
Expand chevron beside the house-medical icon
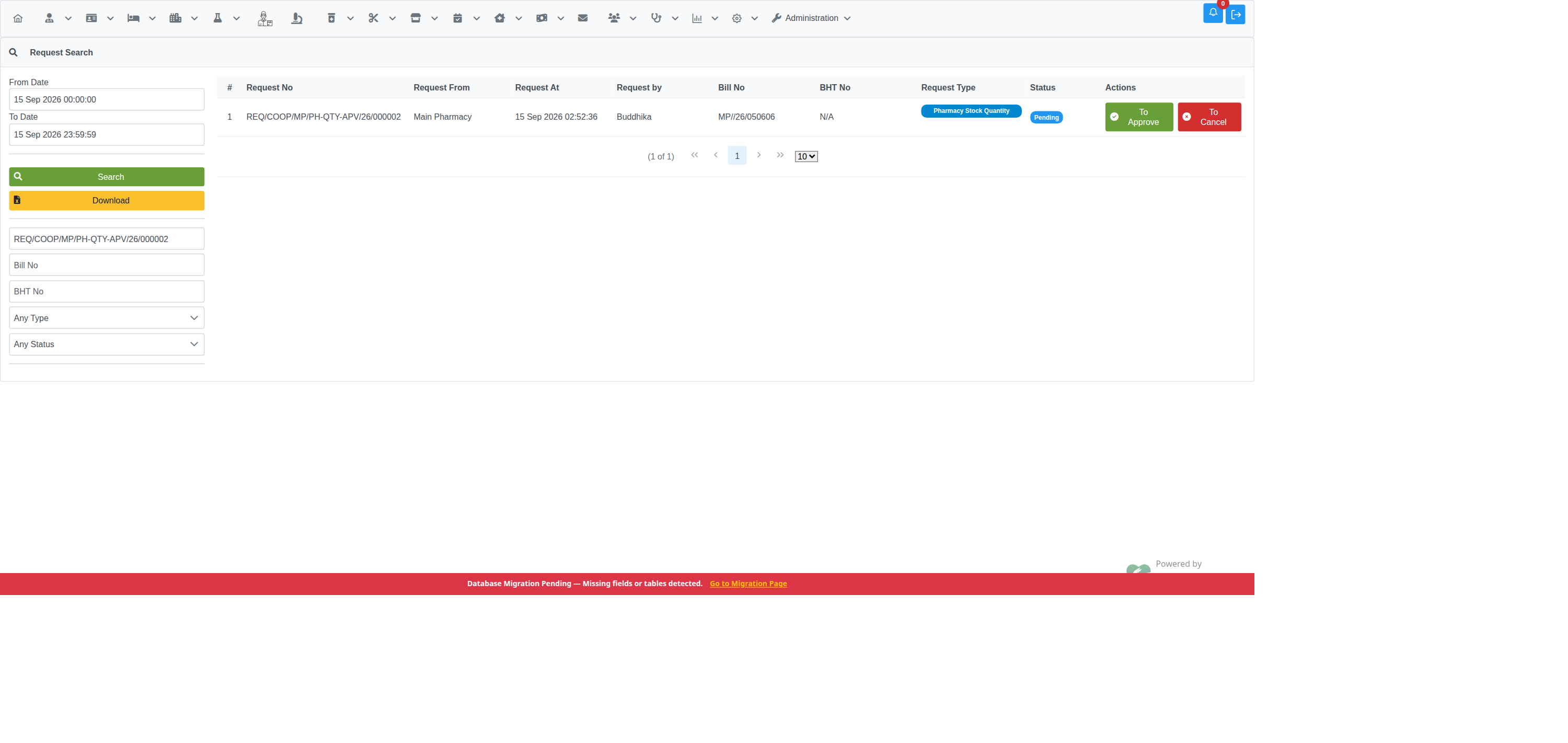coord(518,18)
